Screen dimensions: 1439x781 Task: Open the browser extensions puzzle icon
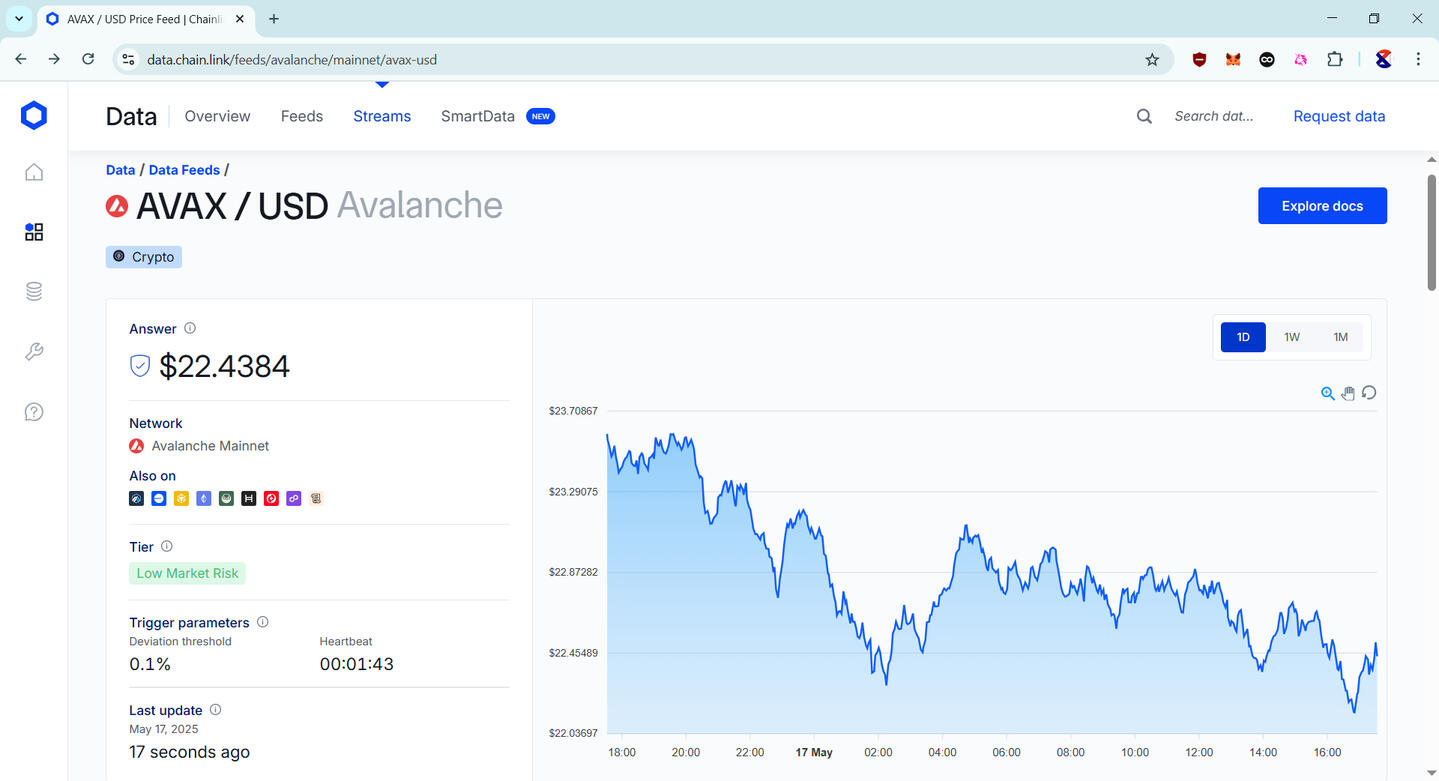(1335, 60)
